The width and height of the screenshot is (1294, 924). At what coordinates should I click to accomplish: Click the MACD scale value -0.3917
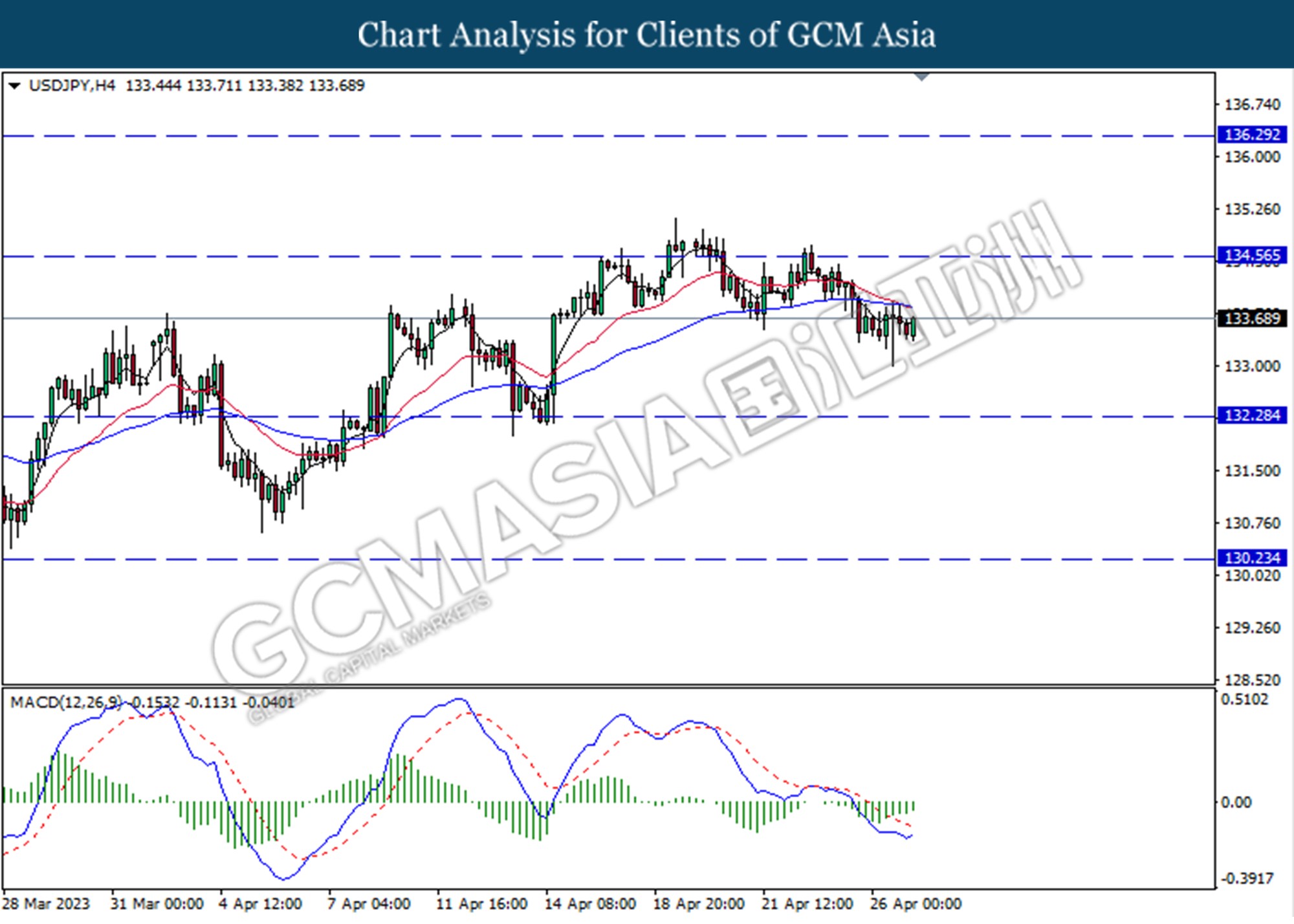point(1246,878)
